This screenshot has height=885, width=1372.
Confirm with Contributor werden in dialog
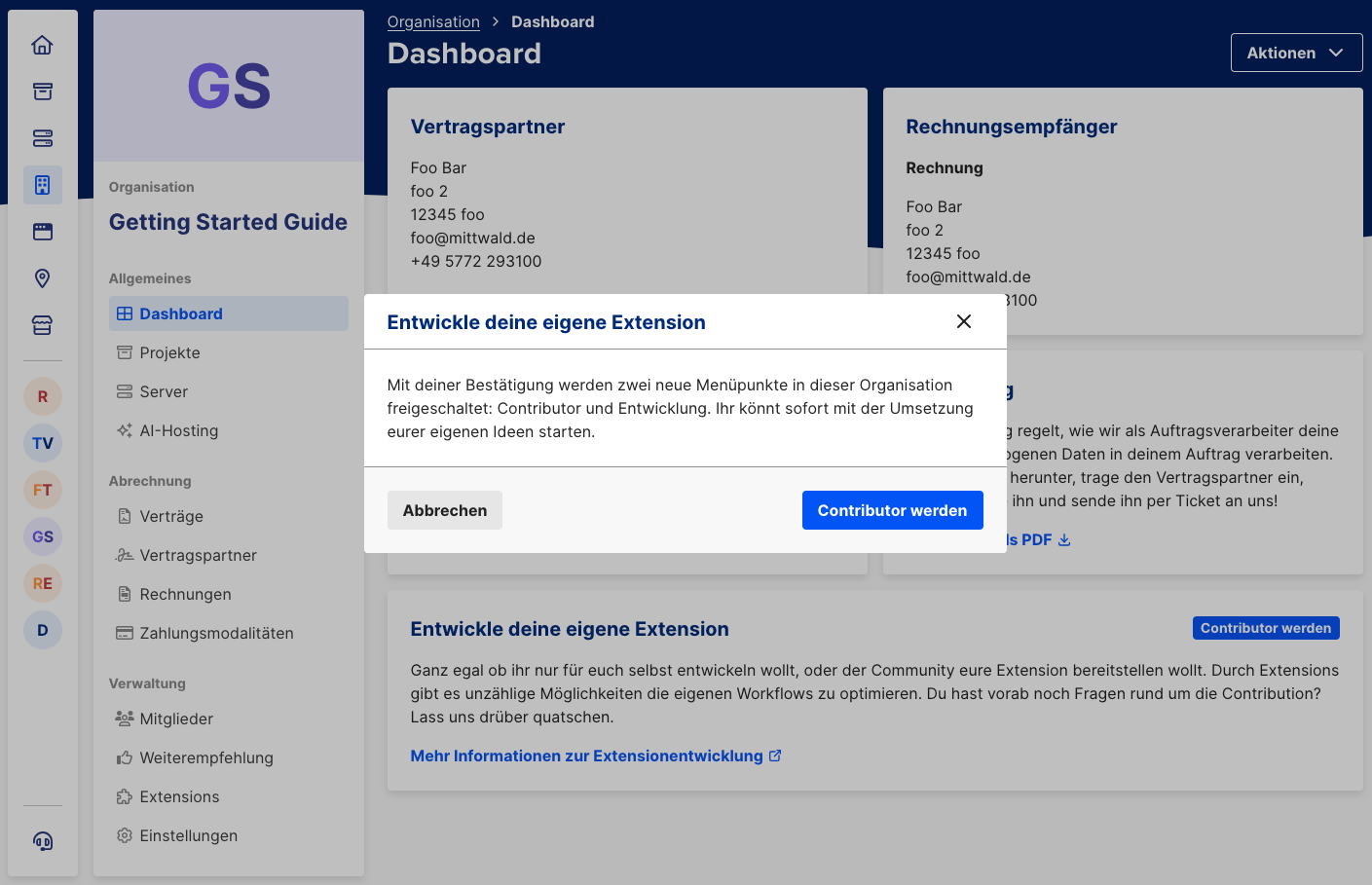(x=892, y=510)
